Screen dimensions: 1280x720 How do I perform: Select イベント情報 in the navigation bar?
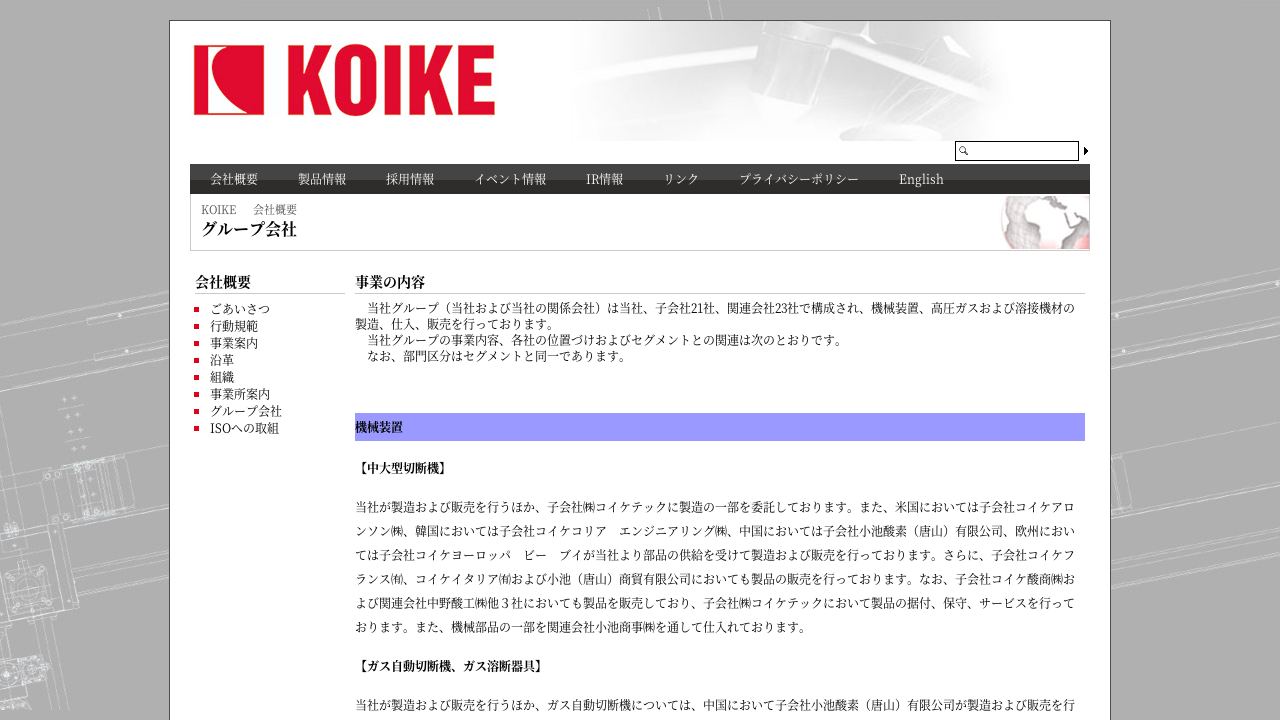pos(510,179)
